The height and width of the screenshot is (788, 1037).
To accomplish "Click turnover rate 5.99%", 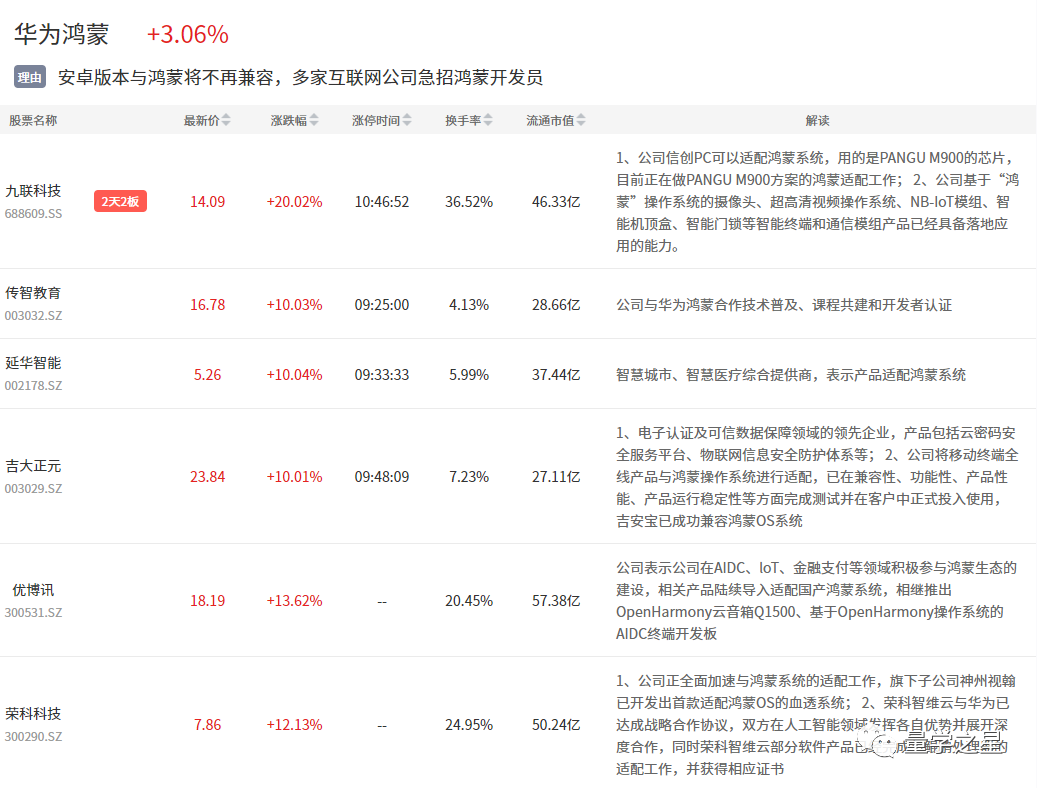I will (x=469, y=375).
